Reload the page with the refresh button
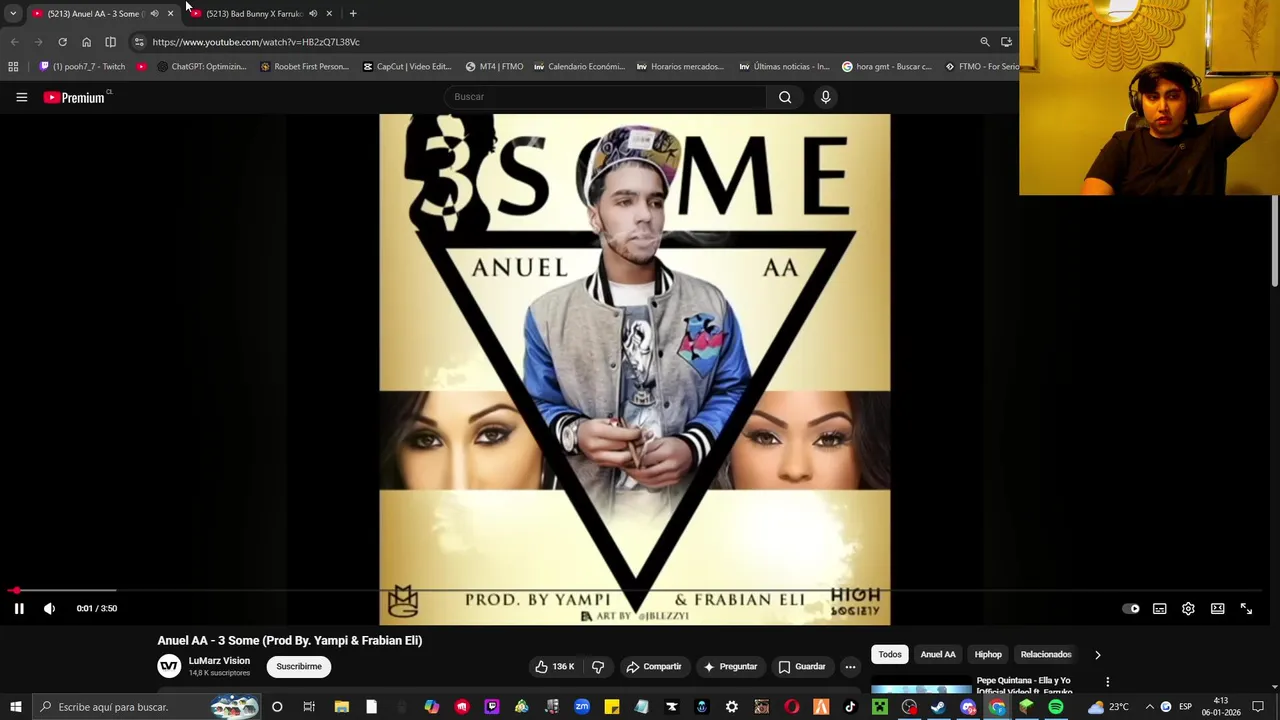1280x720 pixels. click(x=62, y=42)
